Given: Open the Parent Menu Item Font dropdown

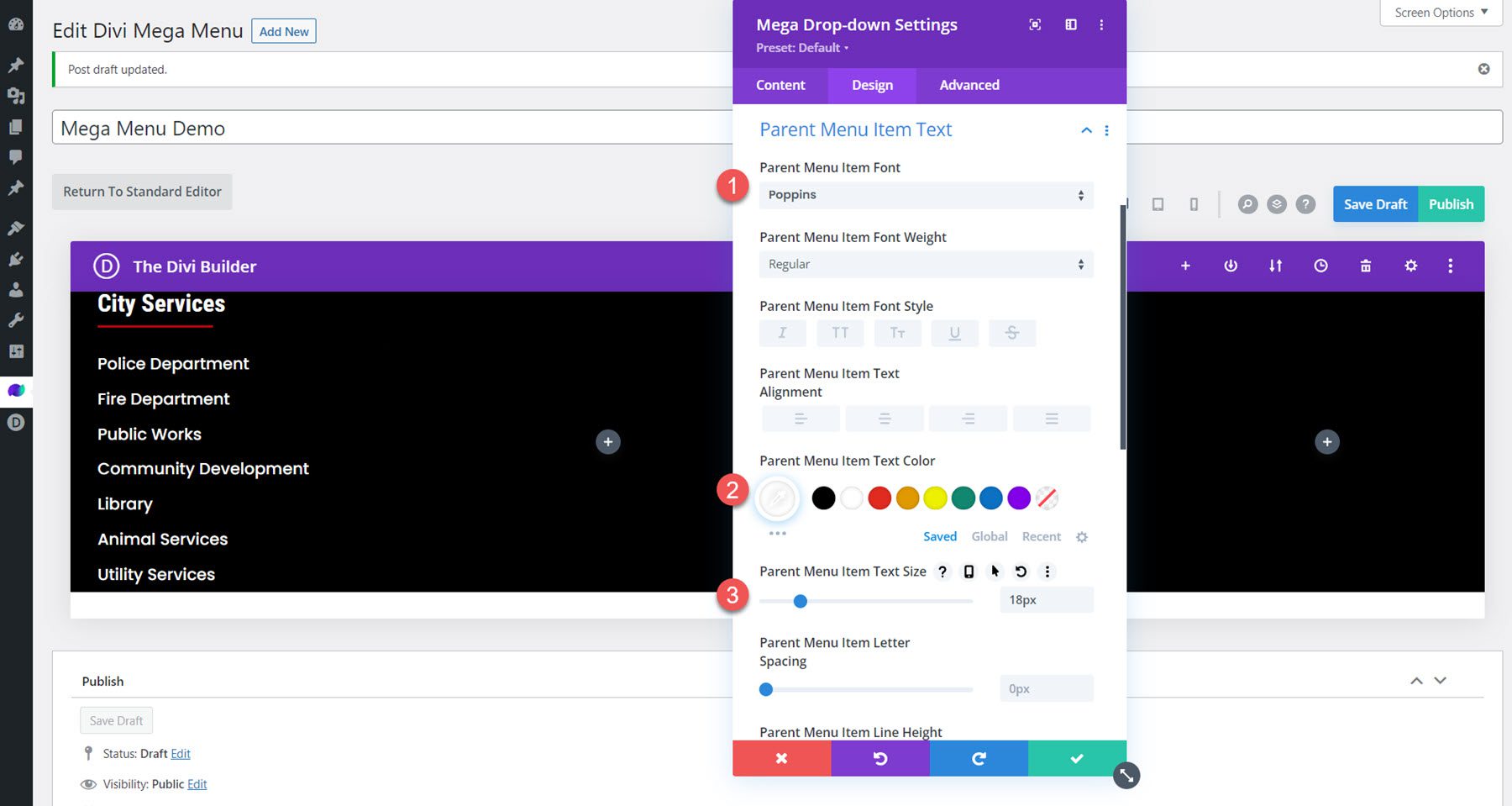Looking at the screenshot, I should [x=925, y=194].
